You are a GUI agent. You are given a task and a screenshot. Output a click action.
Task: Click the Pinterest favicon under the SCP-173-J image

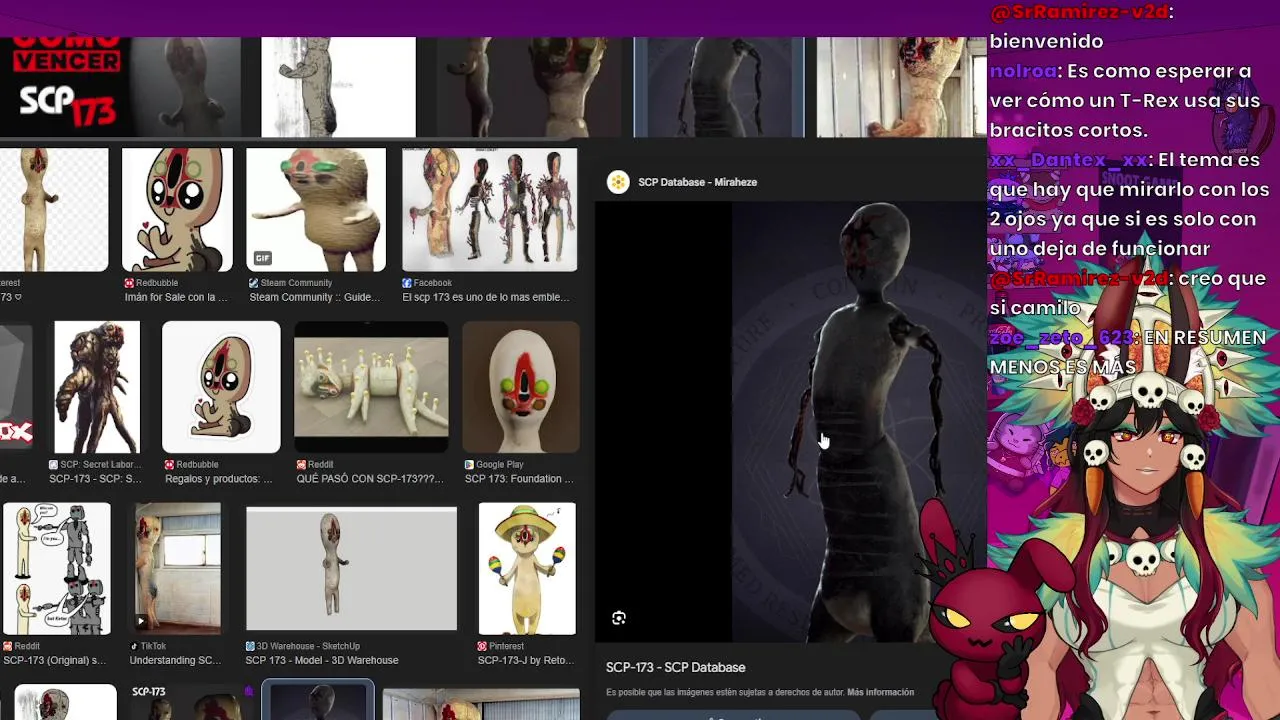point(482,647)
